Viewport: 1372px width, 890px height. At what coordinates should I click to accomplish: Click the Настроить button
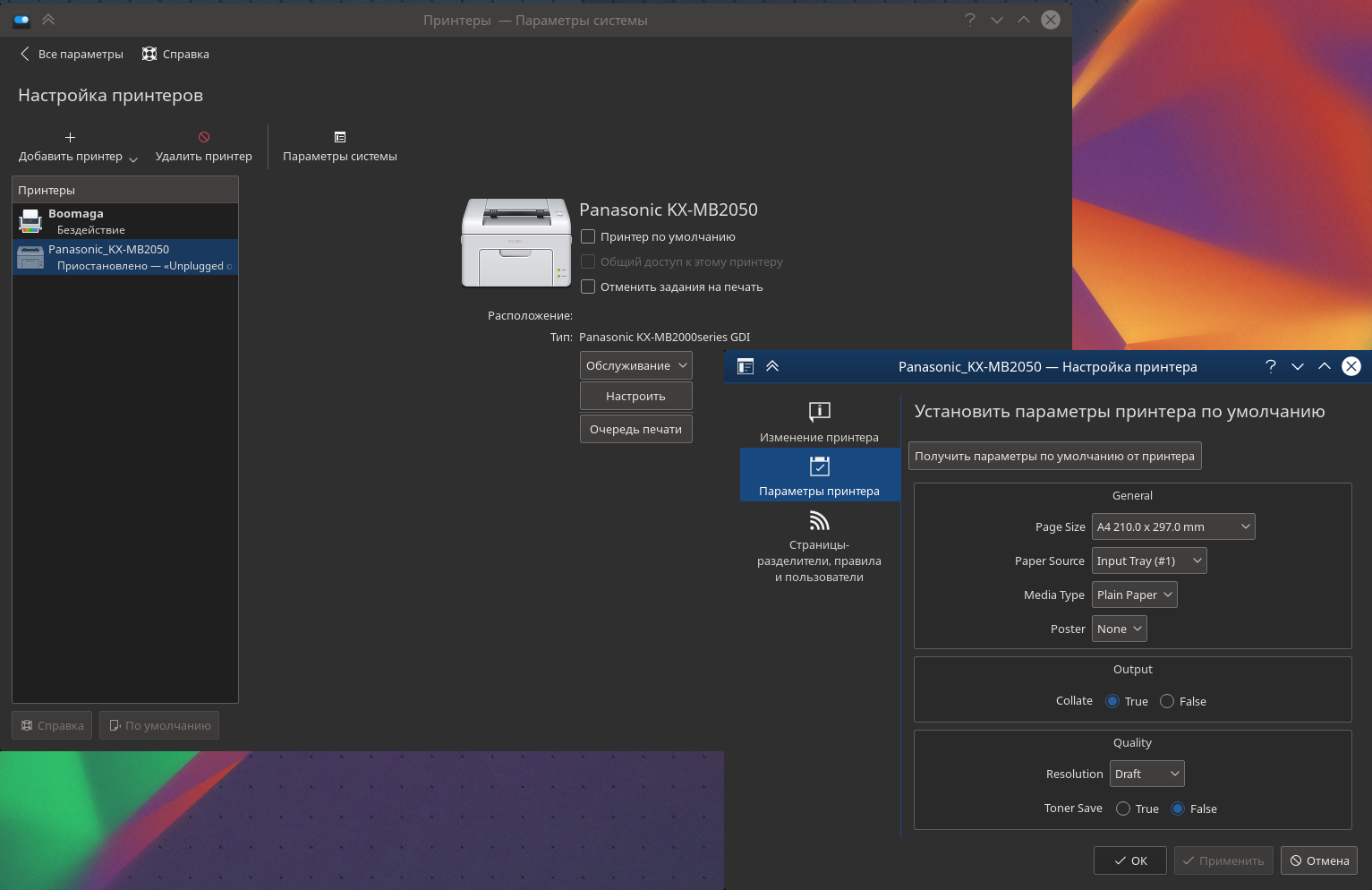point(636,397)
